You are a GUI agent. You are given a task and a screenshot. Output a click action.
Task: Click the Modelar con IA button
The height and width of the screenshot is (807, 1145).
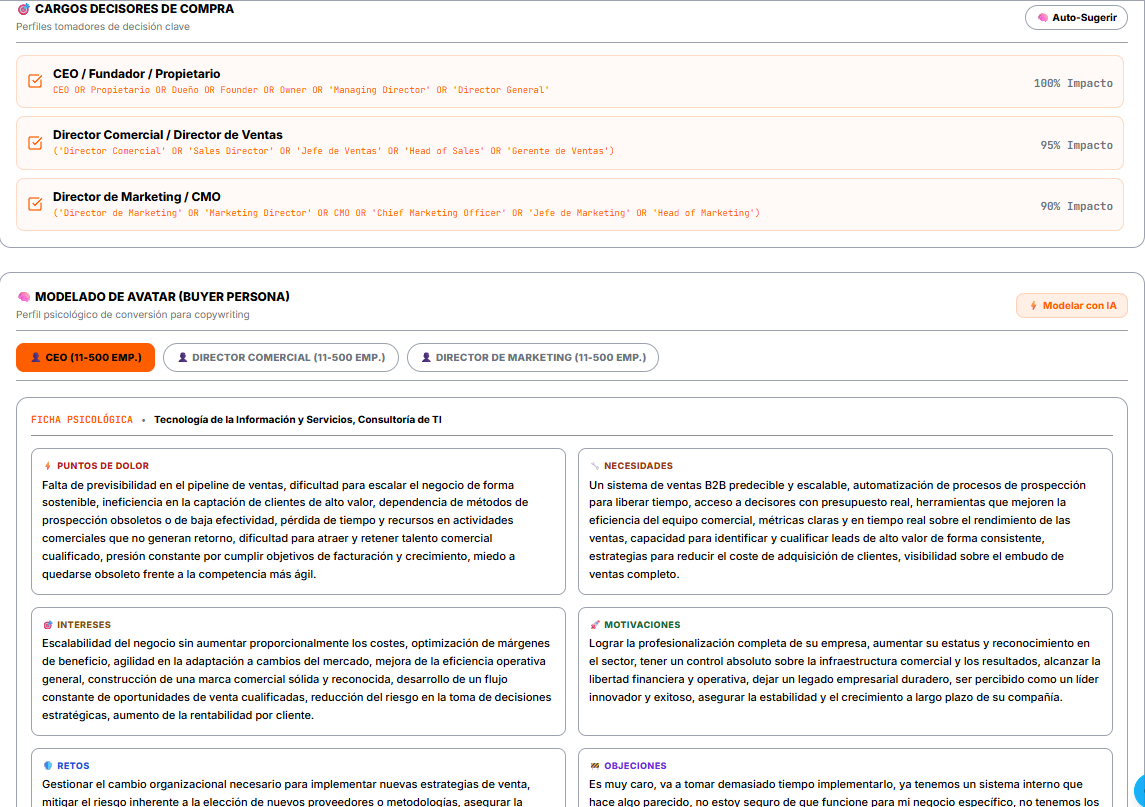tap(1071, 306)
